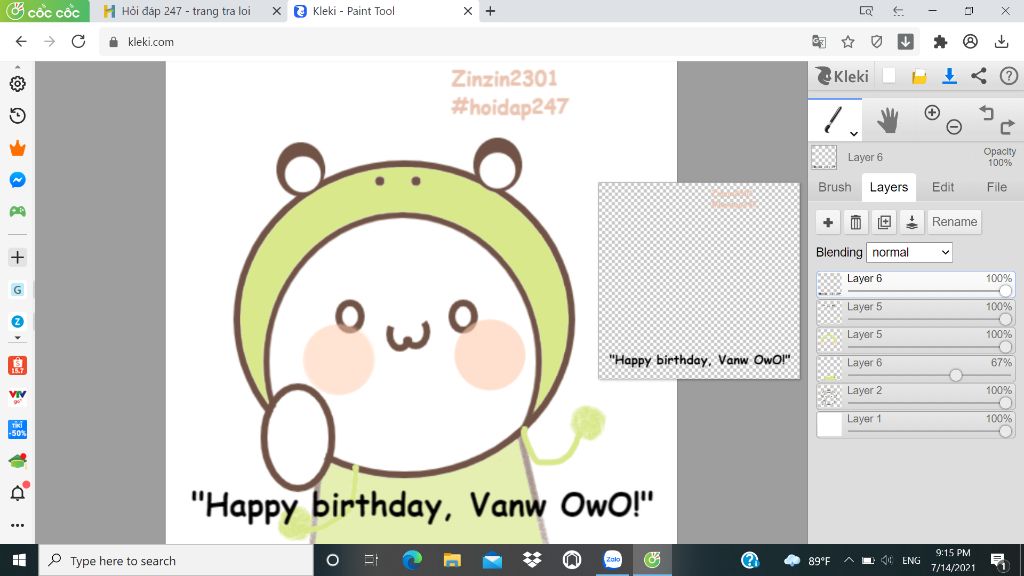
Task: Select the Layer 2 row
Action: tap(915, 396)
